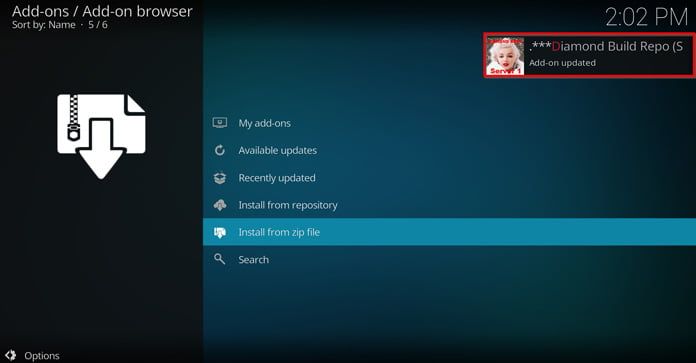Select Install from repository

(x=449, y=205)
